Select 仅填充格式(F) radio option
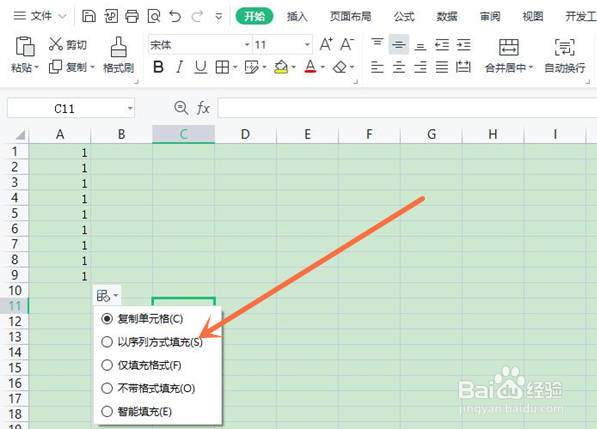597x429 pixels. (x=141, y=365)
